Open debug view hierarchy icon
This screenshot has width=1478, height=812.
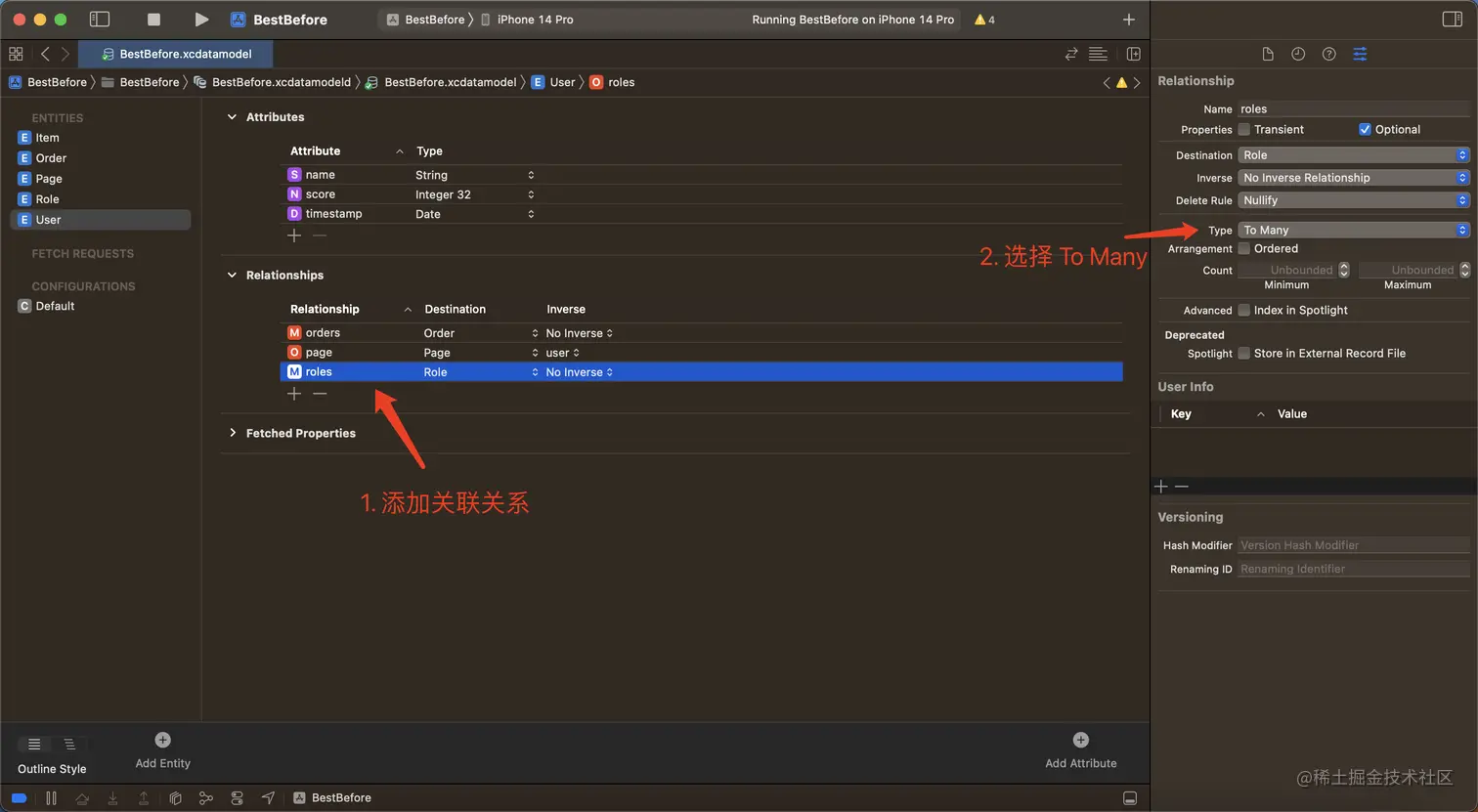coord(175,797)
